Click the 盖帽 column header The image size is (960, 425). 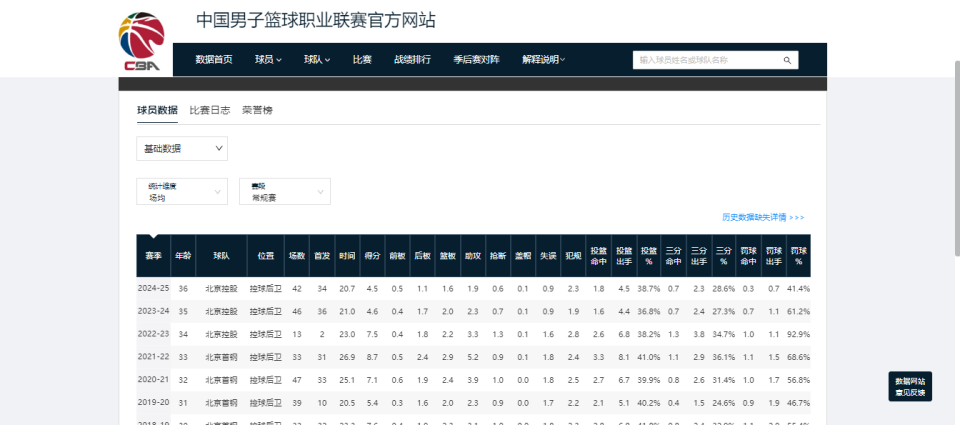point(523,256)
